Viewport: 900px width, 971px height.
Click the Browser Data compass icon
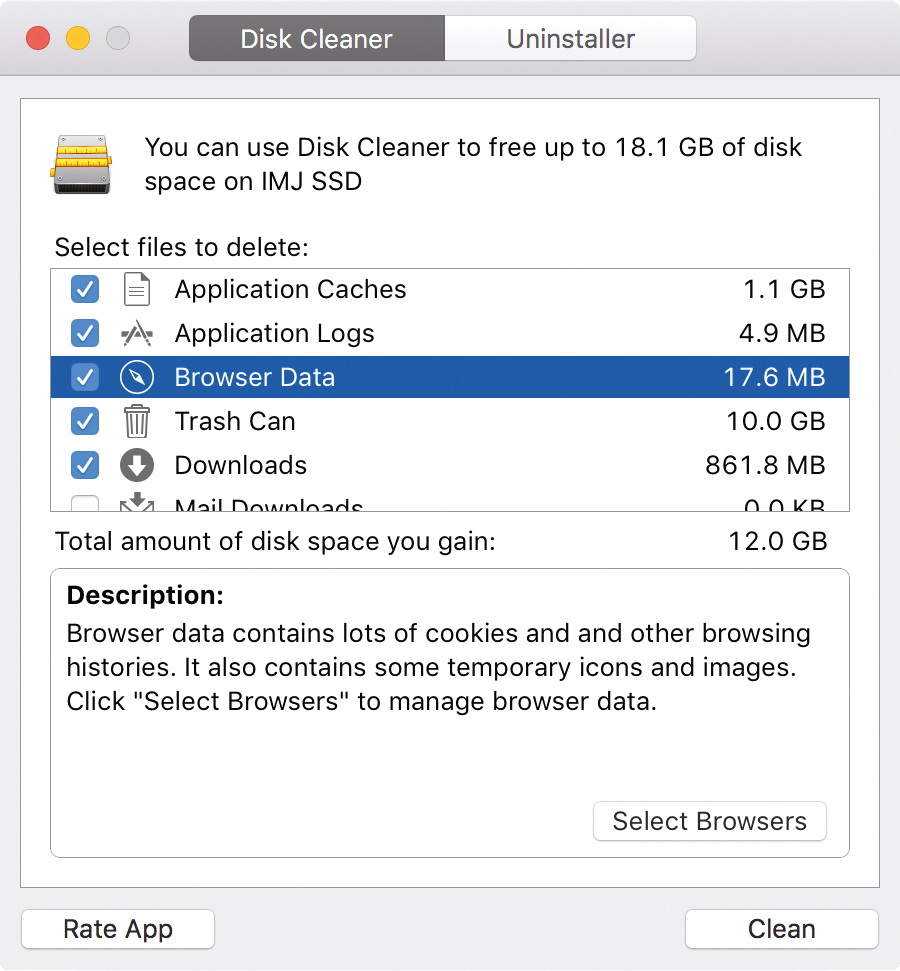pyautogui.click(x=136, y=378)
